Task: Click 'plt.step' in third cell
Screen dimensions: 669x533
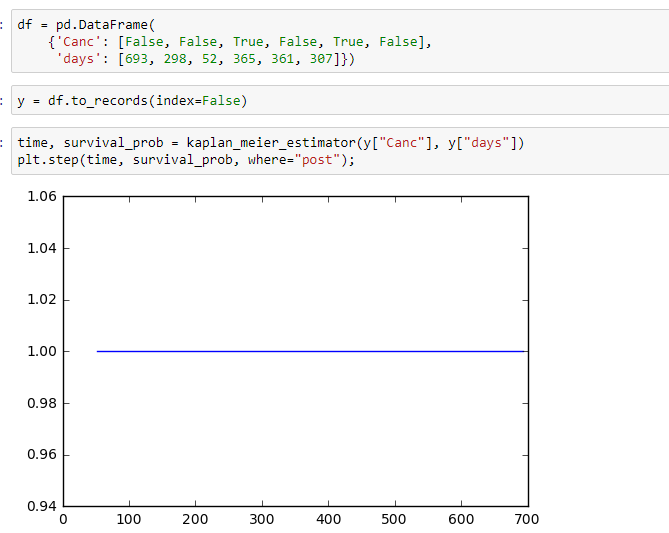Action: point(48,160)
